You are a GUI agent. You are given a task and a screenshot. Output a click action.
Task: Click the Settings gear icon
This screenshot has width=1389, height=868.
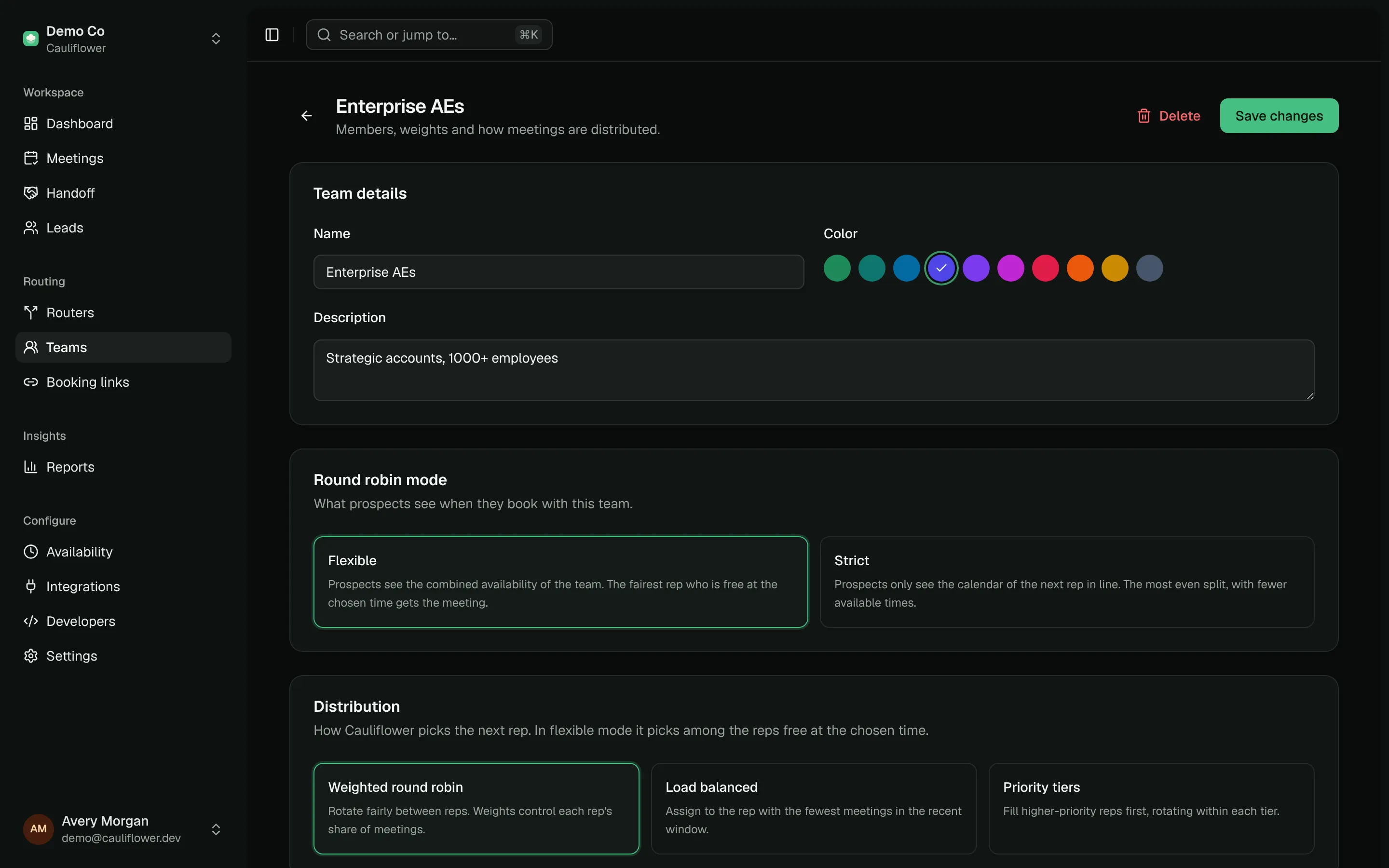(x=30, y=656)
